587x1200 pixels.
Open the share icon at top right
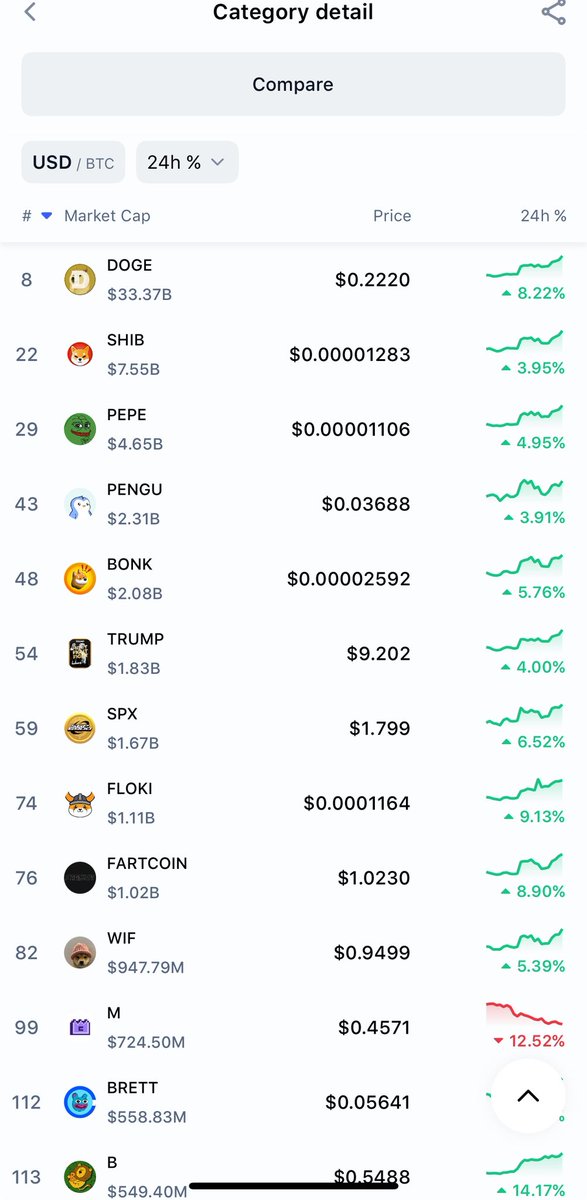553,12
